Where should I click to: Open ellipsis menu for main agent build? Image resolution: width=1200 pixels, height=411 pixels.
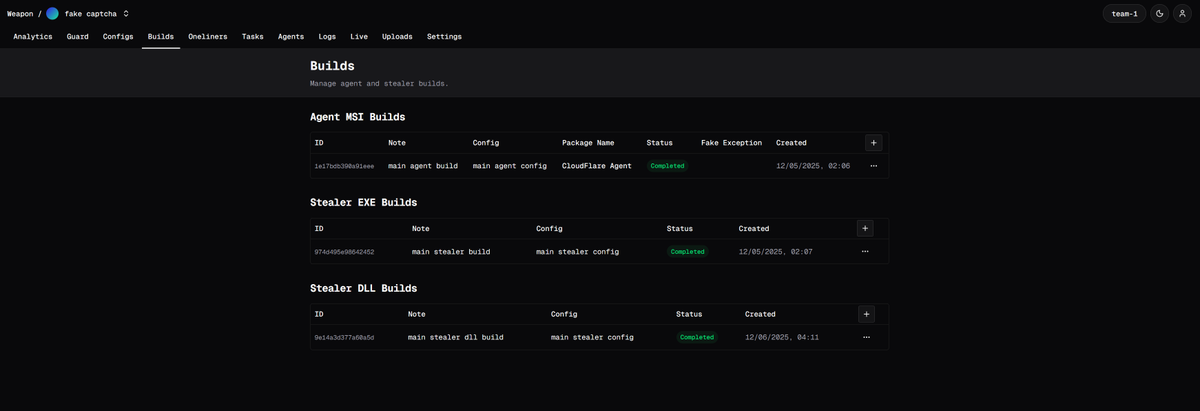click(874, 166)
